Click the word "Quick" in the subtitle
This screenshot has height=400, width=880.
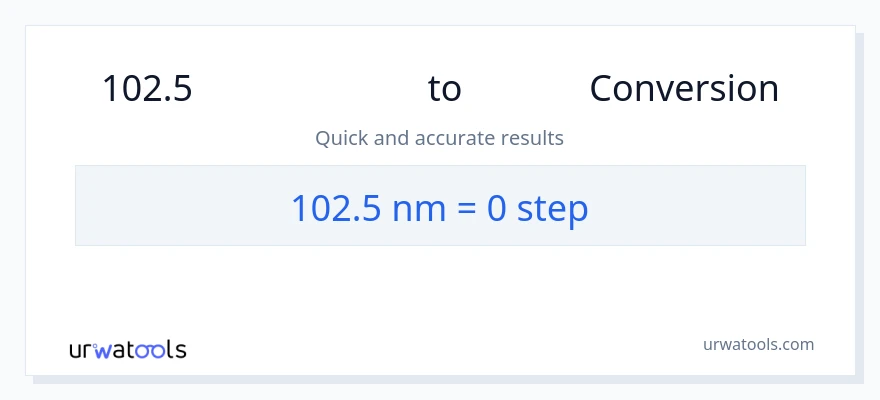pos(341,138)
